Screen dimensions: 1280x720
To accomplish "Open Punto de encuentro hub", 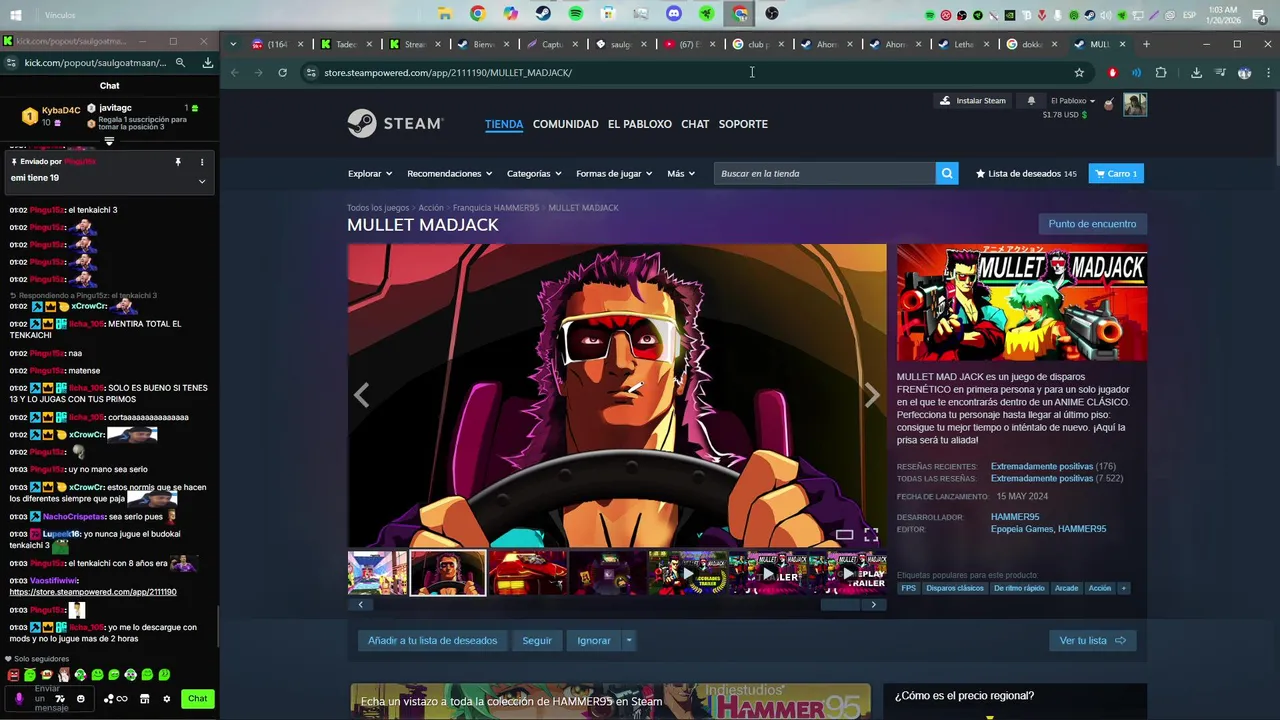I will [1092, 224].
